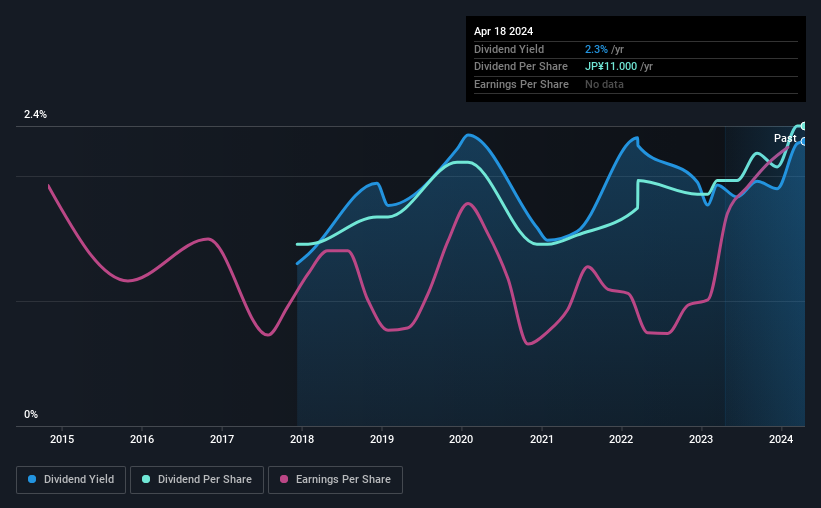This screenshot has width=821, height=508.
Task: Click the 2016 x-axis label
Action: click(142, 439)
